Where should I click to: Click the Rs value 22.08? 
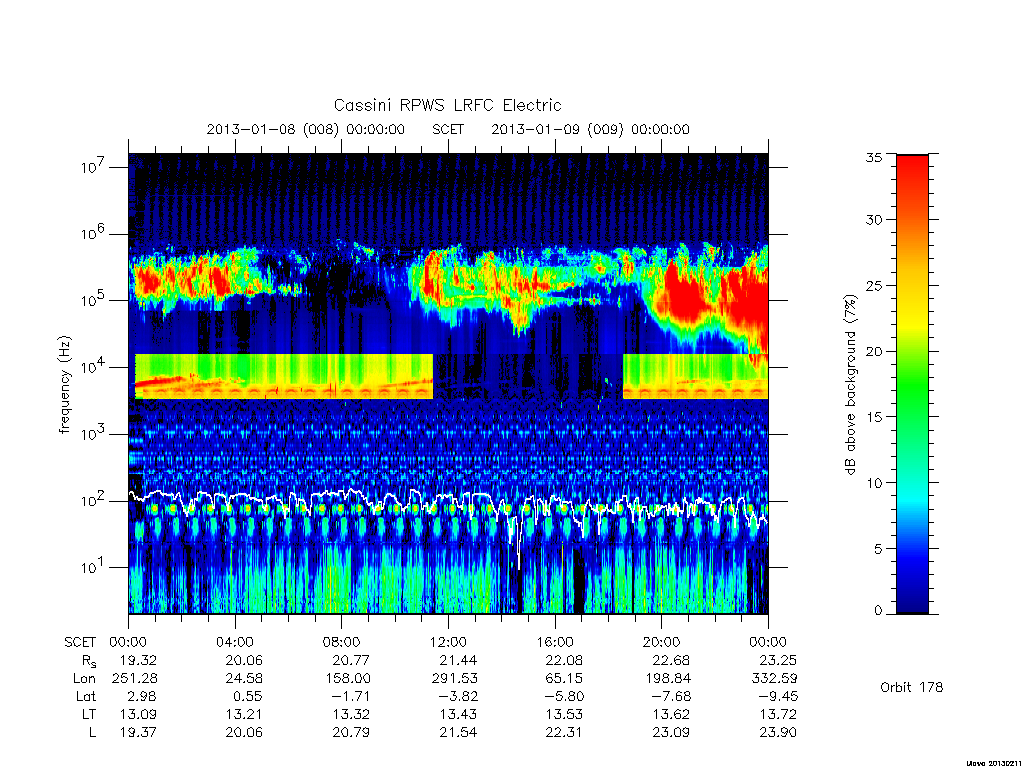coord(564,660)
